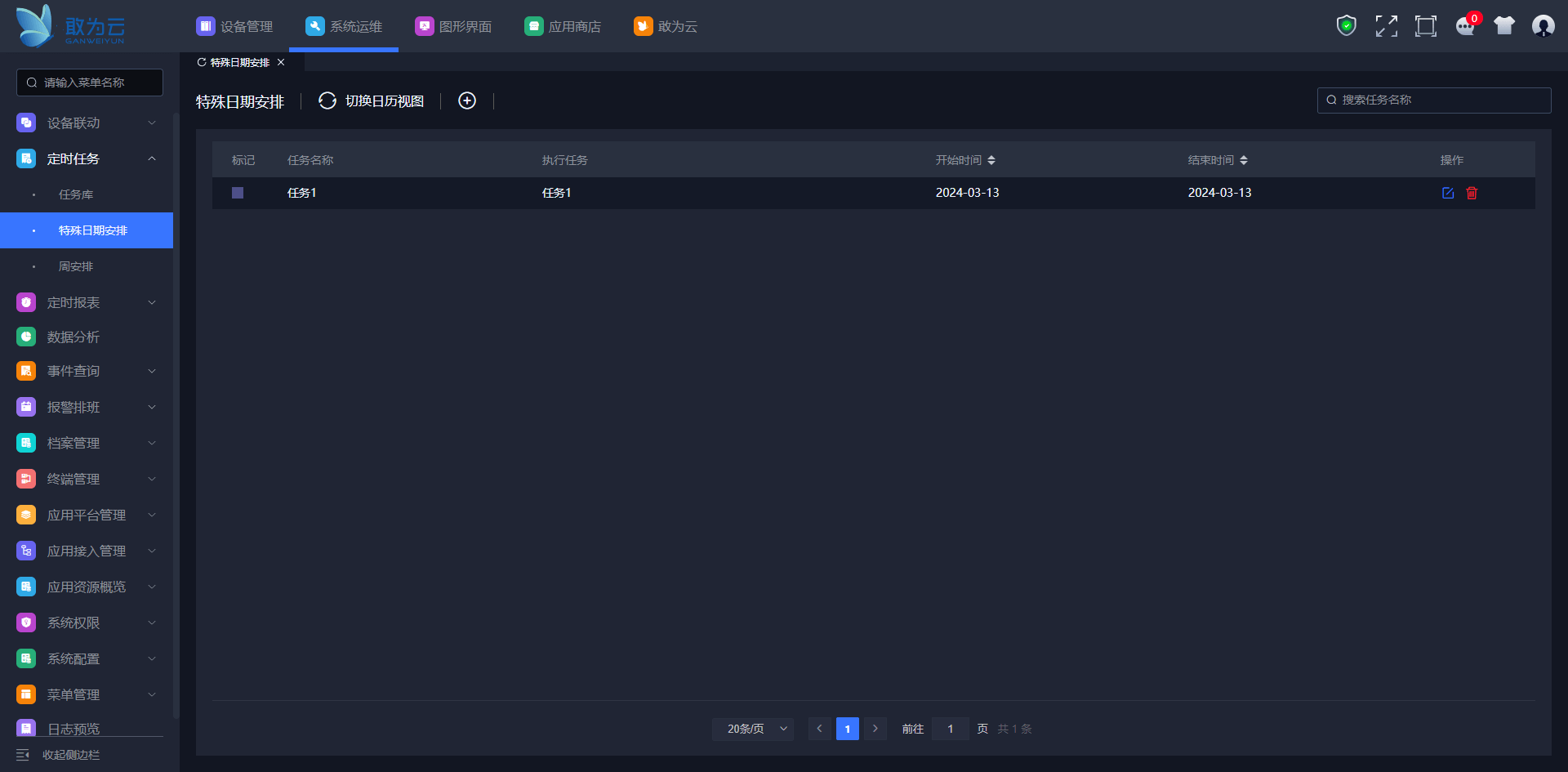Expand the 设备联动 chevron
Viewport: 1568px width, 772px height.
tap(152, 123)
